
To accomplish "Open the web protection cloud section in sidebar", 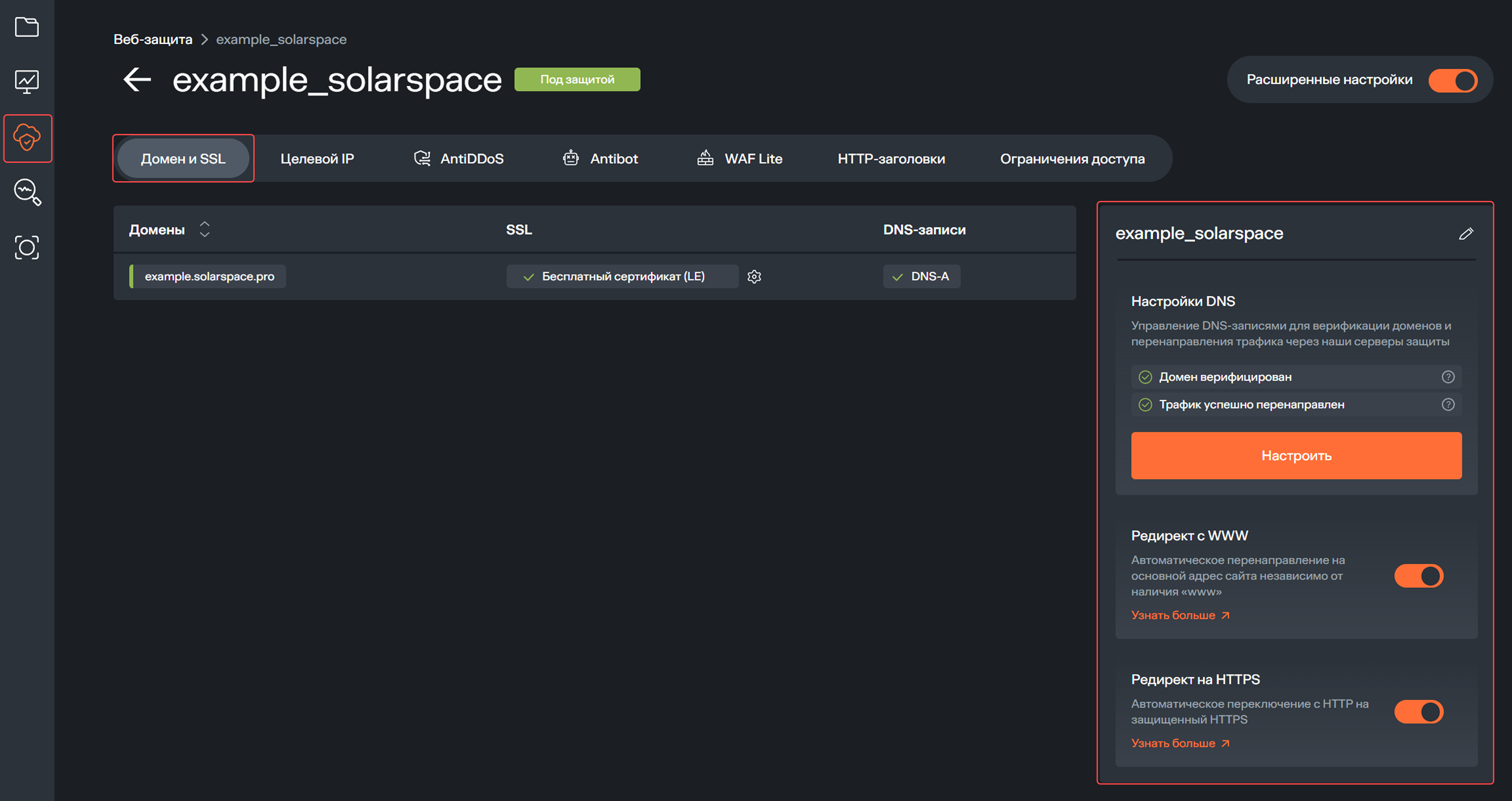I will point(28,139).
